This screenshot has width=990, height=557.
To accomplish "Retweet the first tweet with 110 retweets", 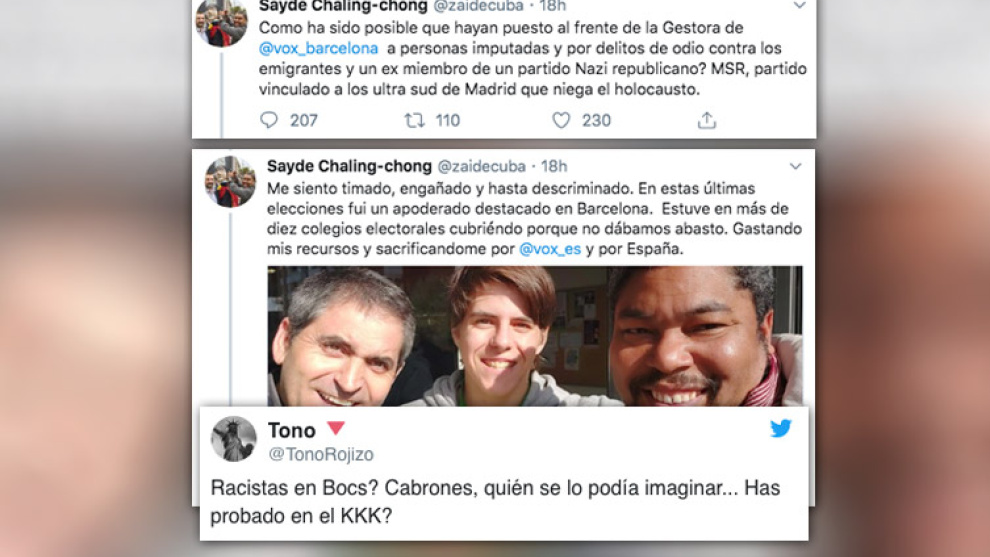I will coord(414,120).
